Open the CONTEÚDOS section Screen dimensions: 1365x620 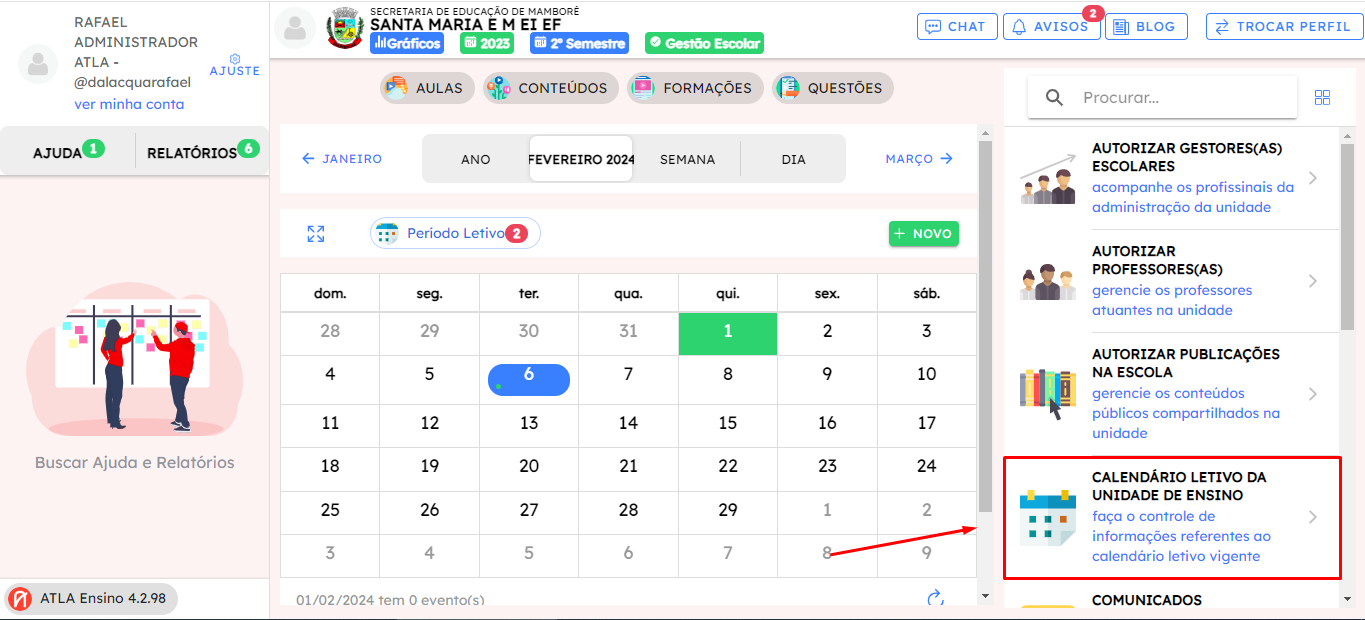pyautogui.click(x=549, y=88)
